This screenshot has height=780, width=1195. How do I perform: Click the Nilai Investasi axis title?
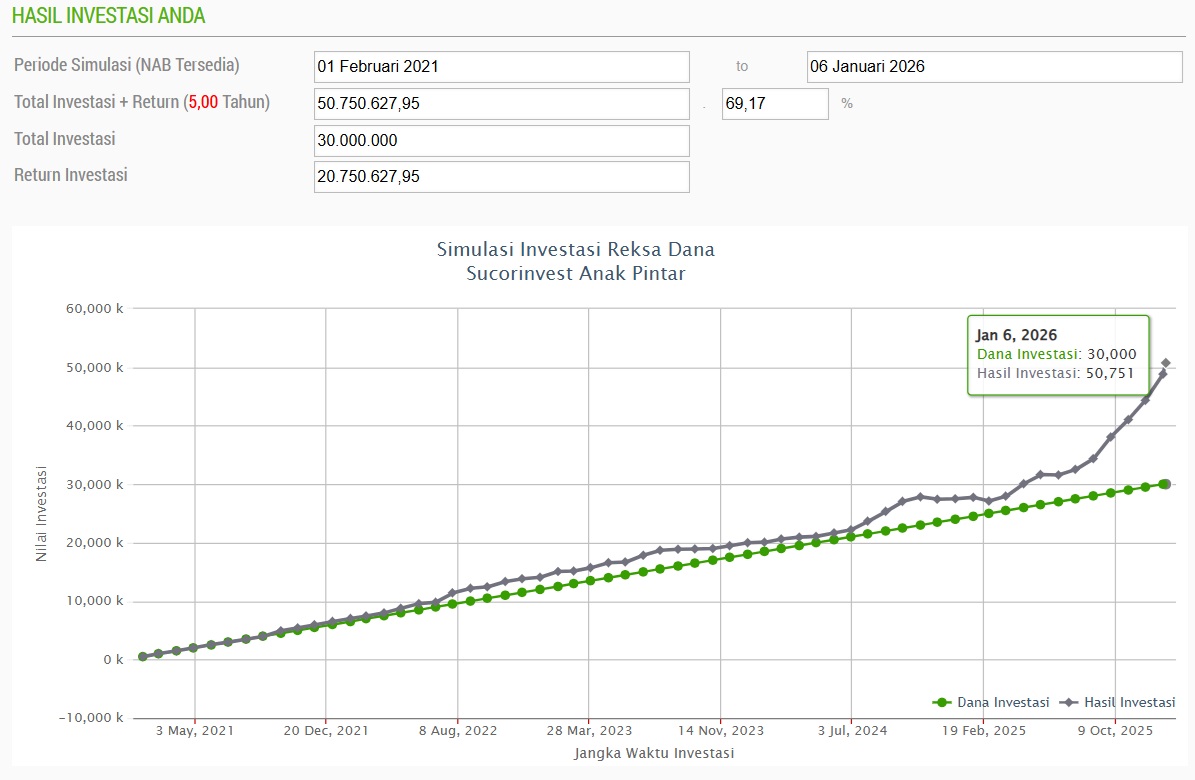point(41,514)
